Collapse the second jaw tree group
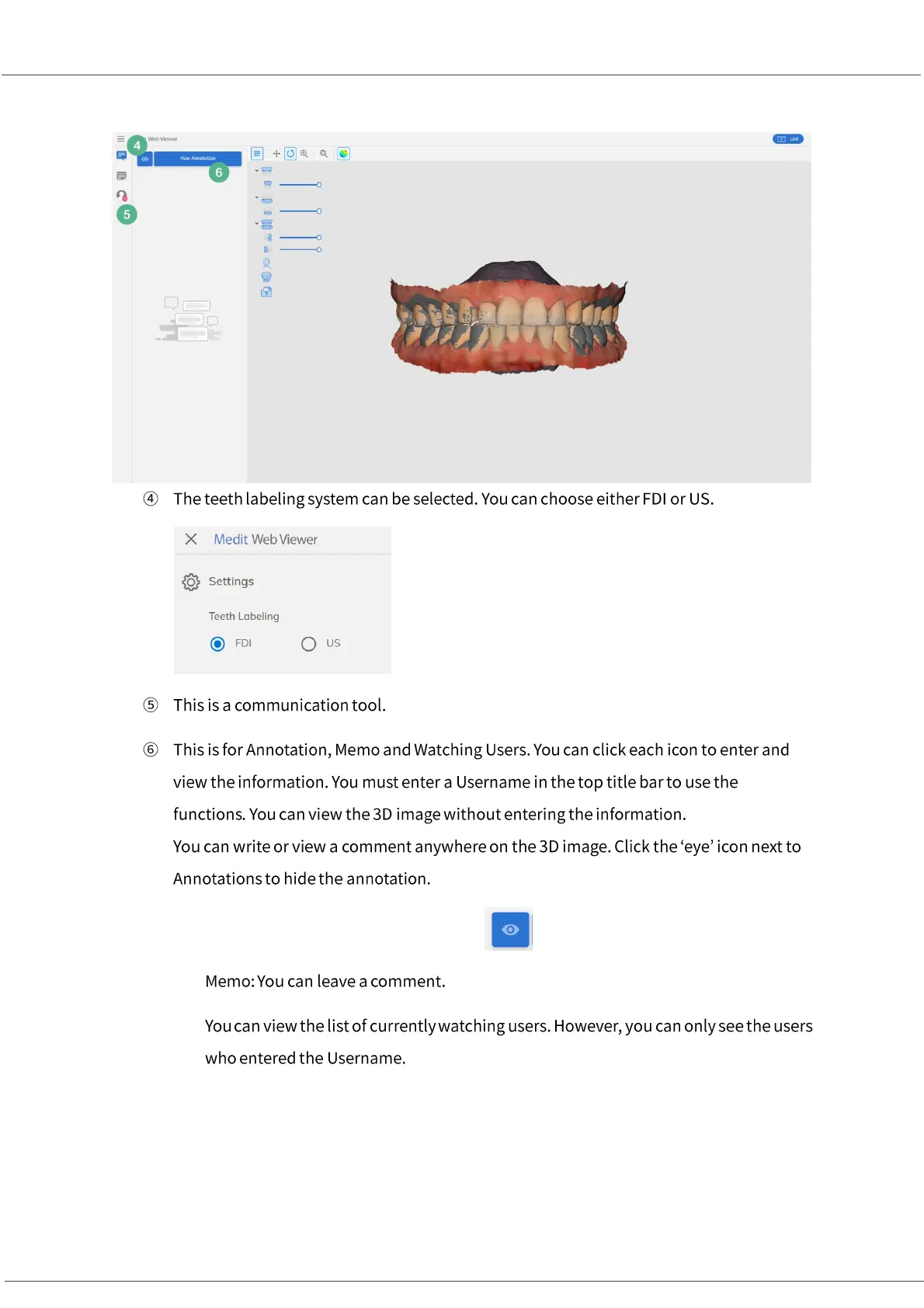Image resolution: width=924 pixels, height=1308 pixels. tap(257, 197)
